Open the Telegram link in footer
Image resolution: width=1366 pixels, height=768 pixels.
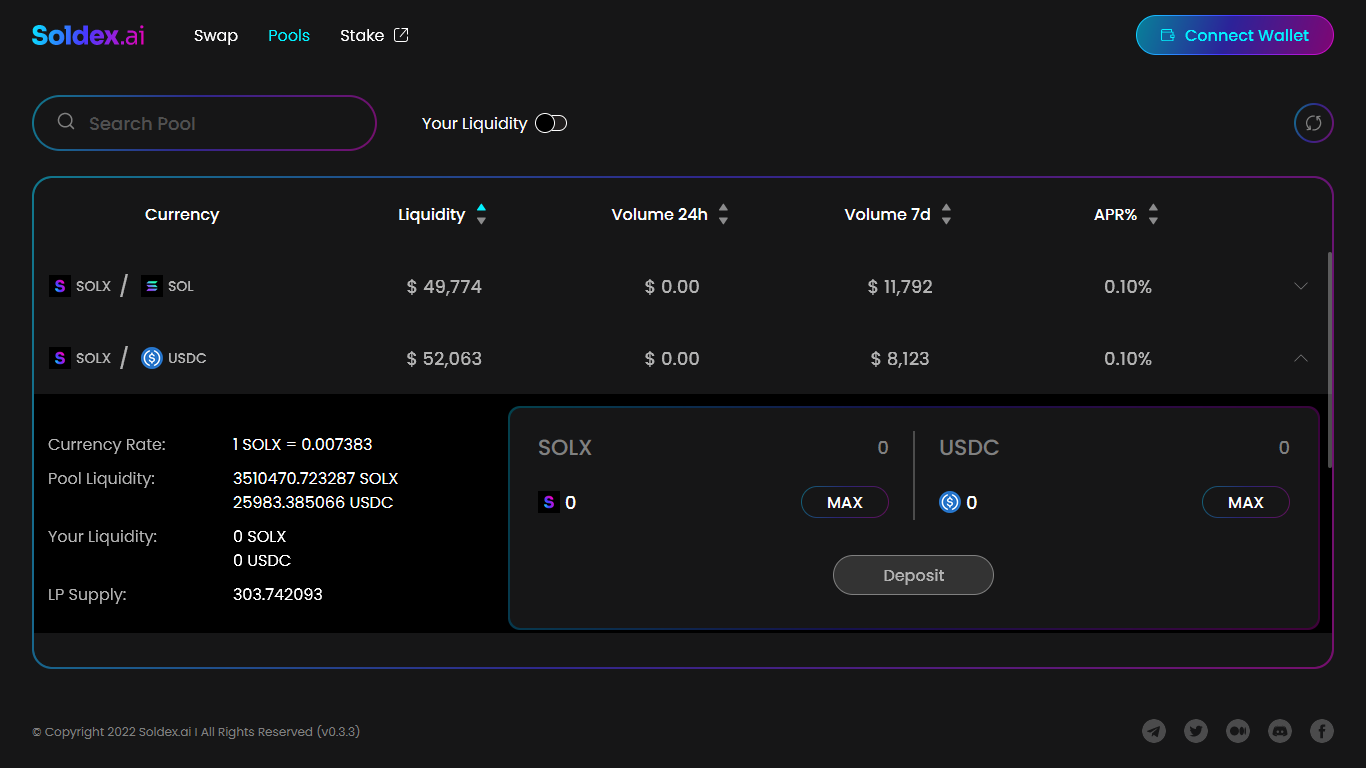tap(1154, 731)
